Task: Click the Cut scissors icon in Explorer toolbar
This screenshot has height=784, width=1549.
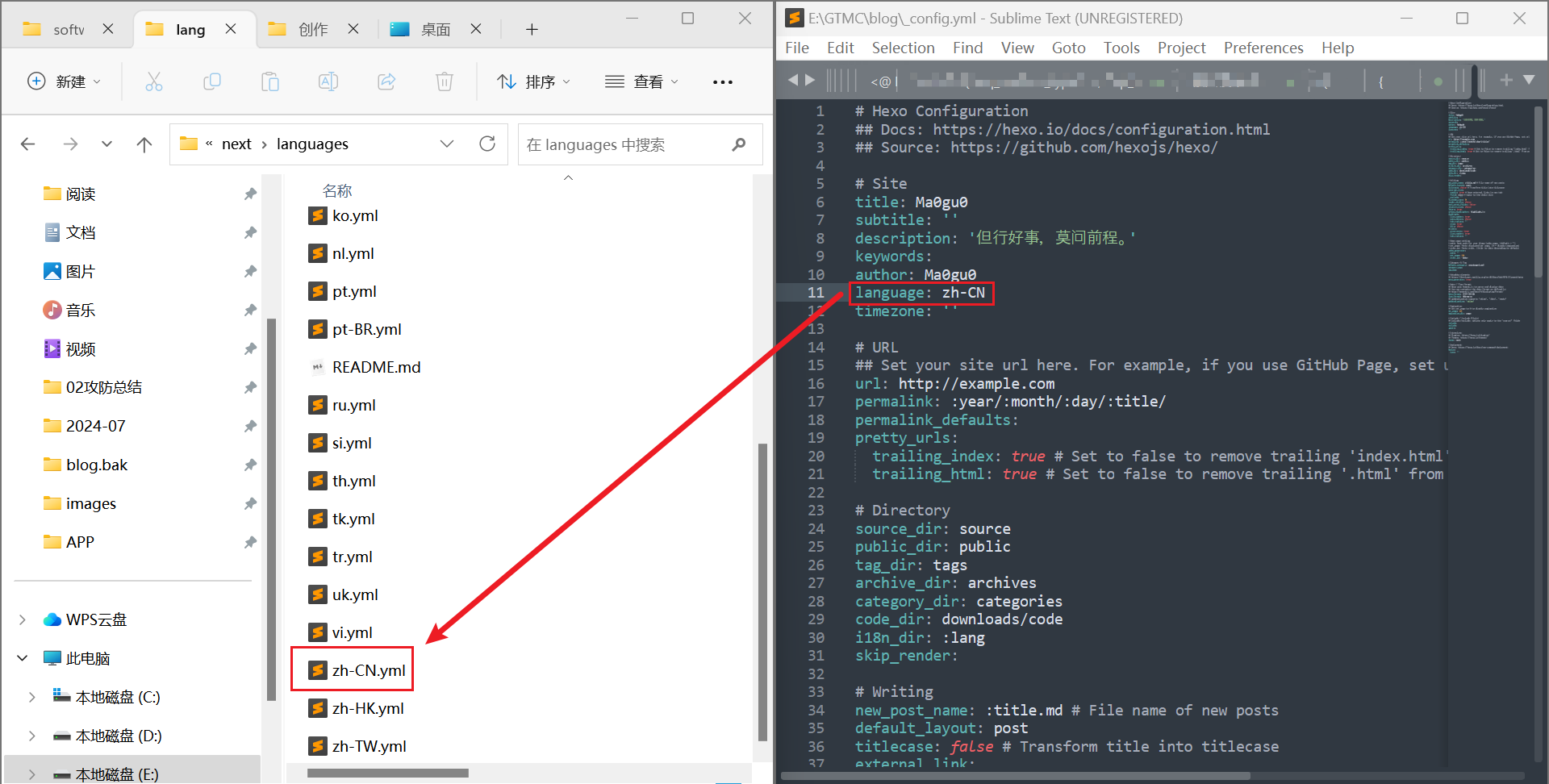Action: pyautogui.click(x=154, y=81)
